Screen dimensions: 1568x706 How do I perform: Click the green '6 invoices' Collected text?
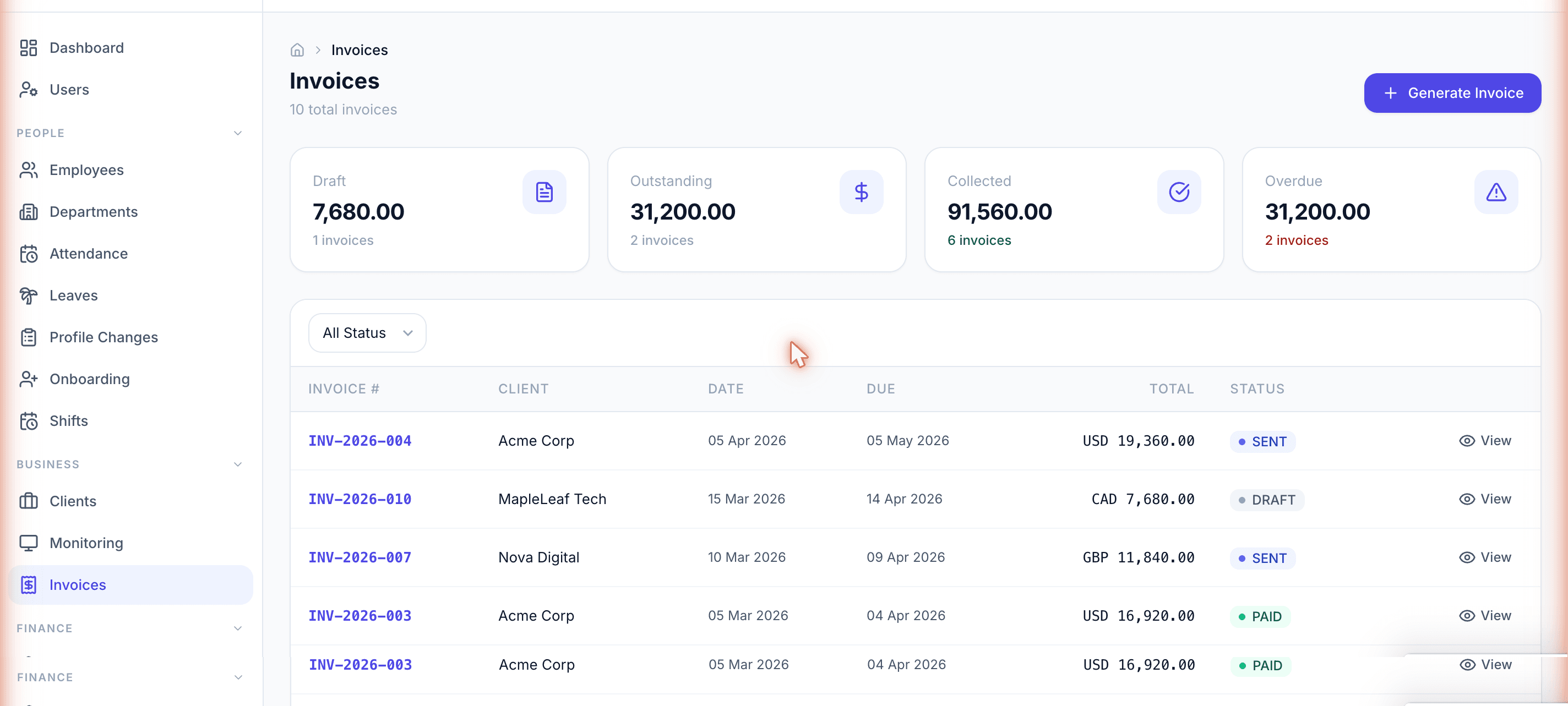[x=979, y=240]
